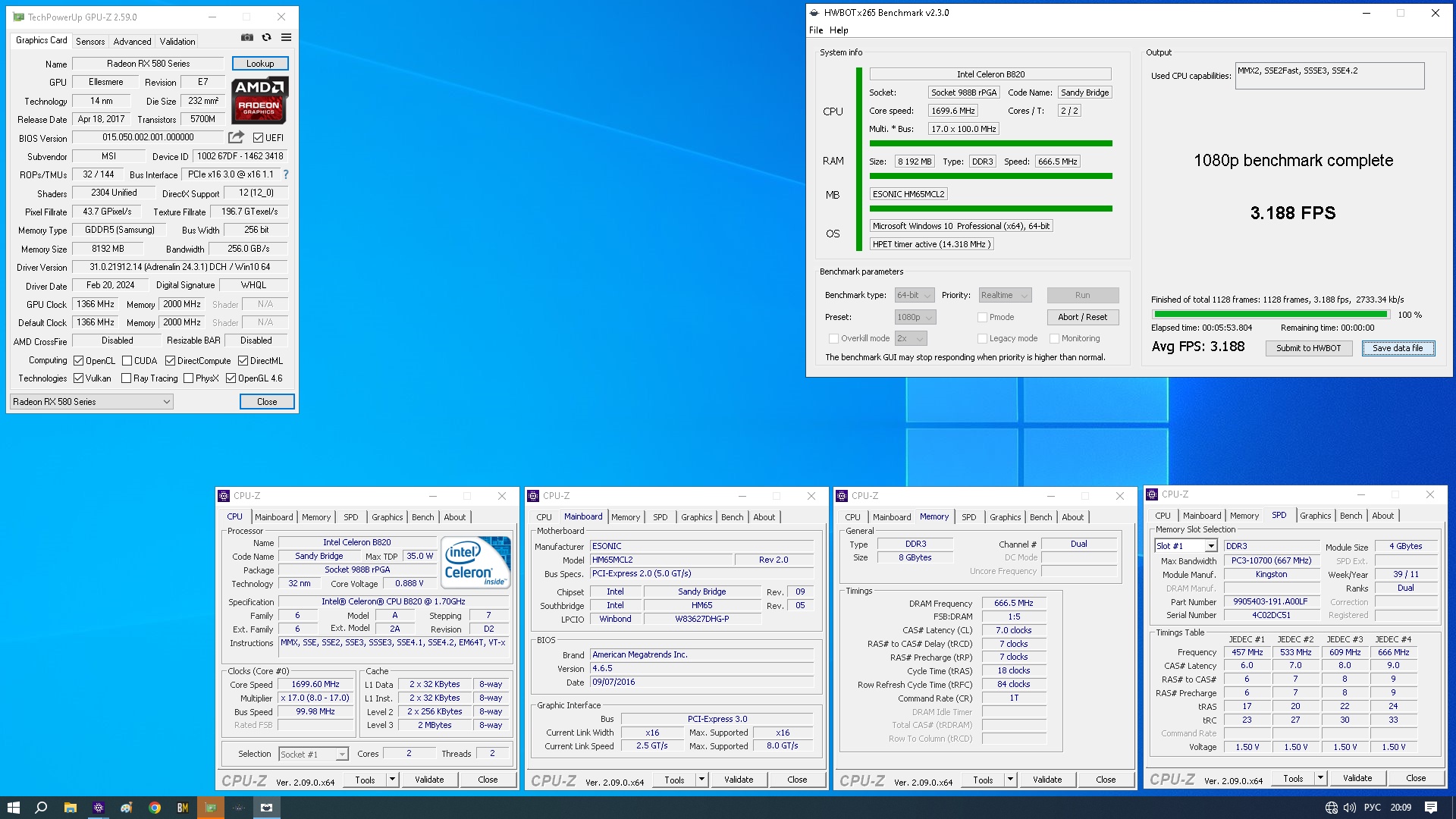Click Abort / Reset button
The width and height of the screenshot is (1456, 819).
point(1083,318)
